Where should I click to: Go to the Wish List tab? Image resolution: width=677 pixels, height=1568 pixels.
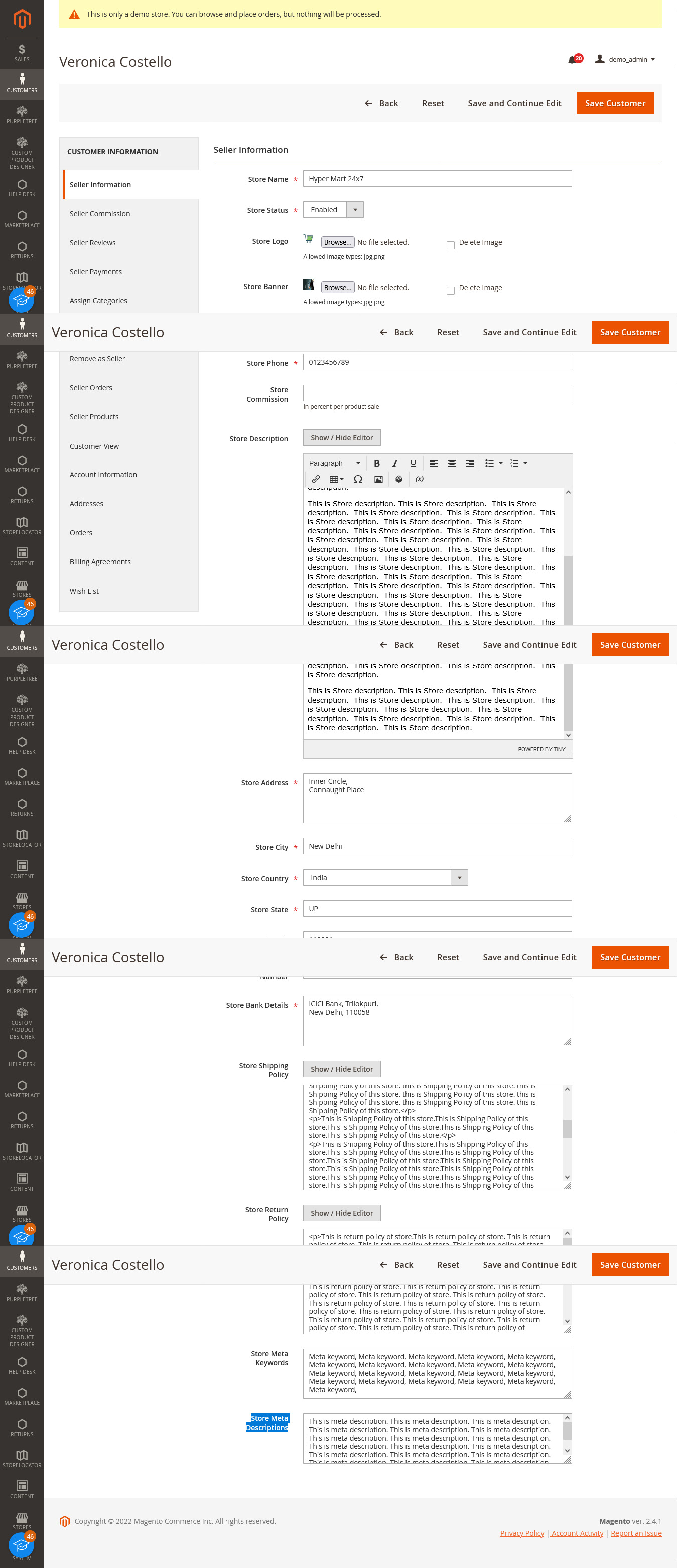click(x=129, y=591)
